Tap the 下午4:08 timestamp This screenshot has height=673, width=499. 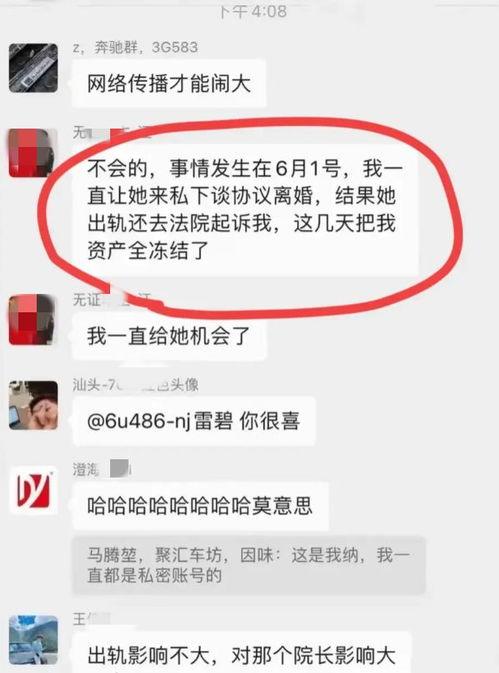click(x=253, y=12)
